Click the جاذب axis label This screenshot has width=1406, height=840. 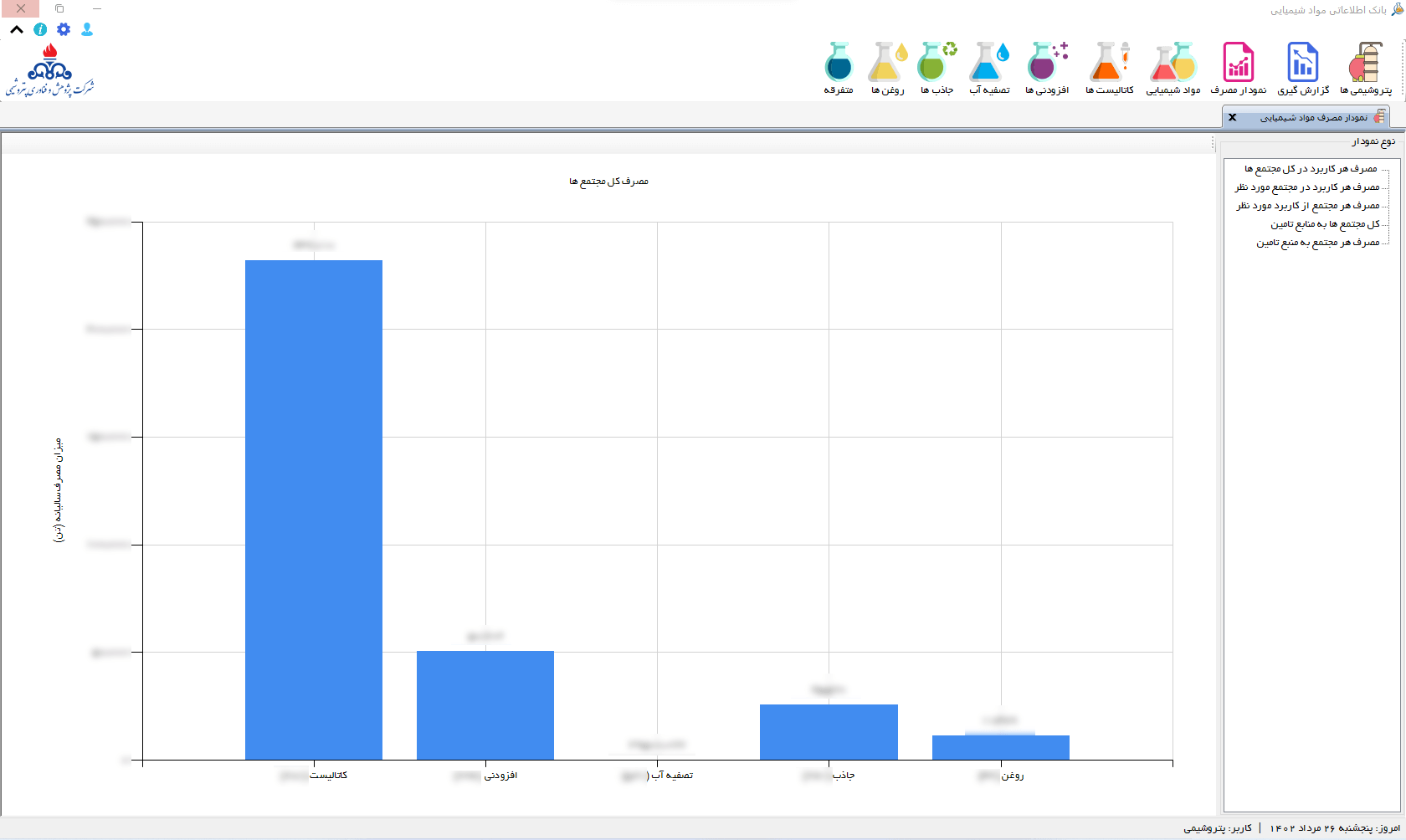[829, 776]
